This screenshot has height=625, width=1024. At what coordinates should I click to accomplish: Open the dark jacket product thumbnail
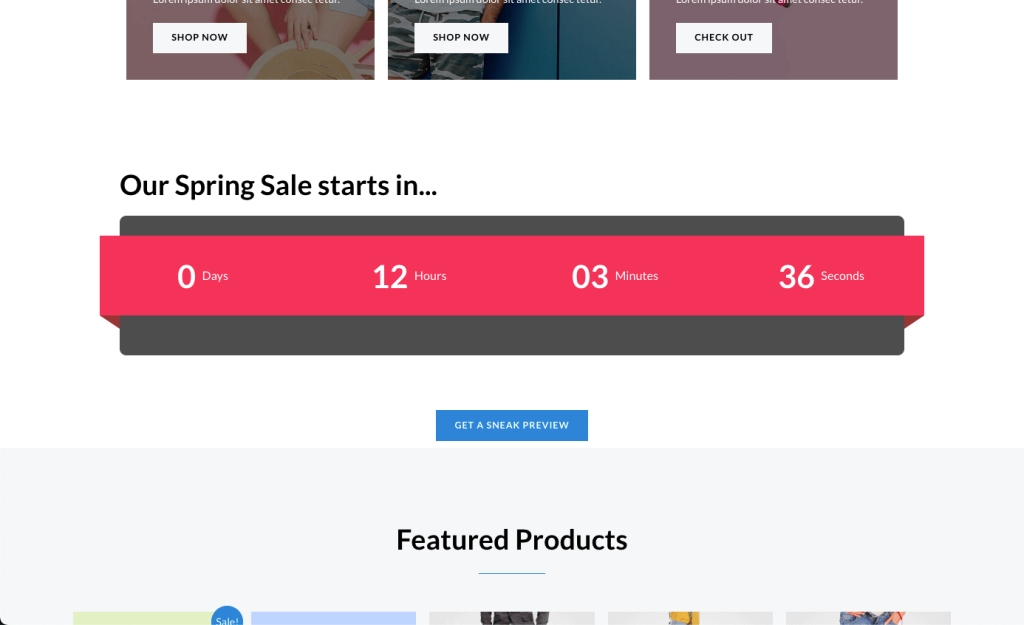[x=511, y=618]
